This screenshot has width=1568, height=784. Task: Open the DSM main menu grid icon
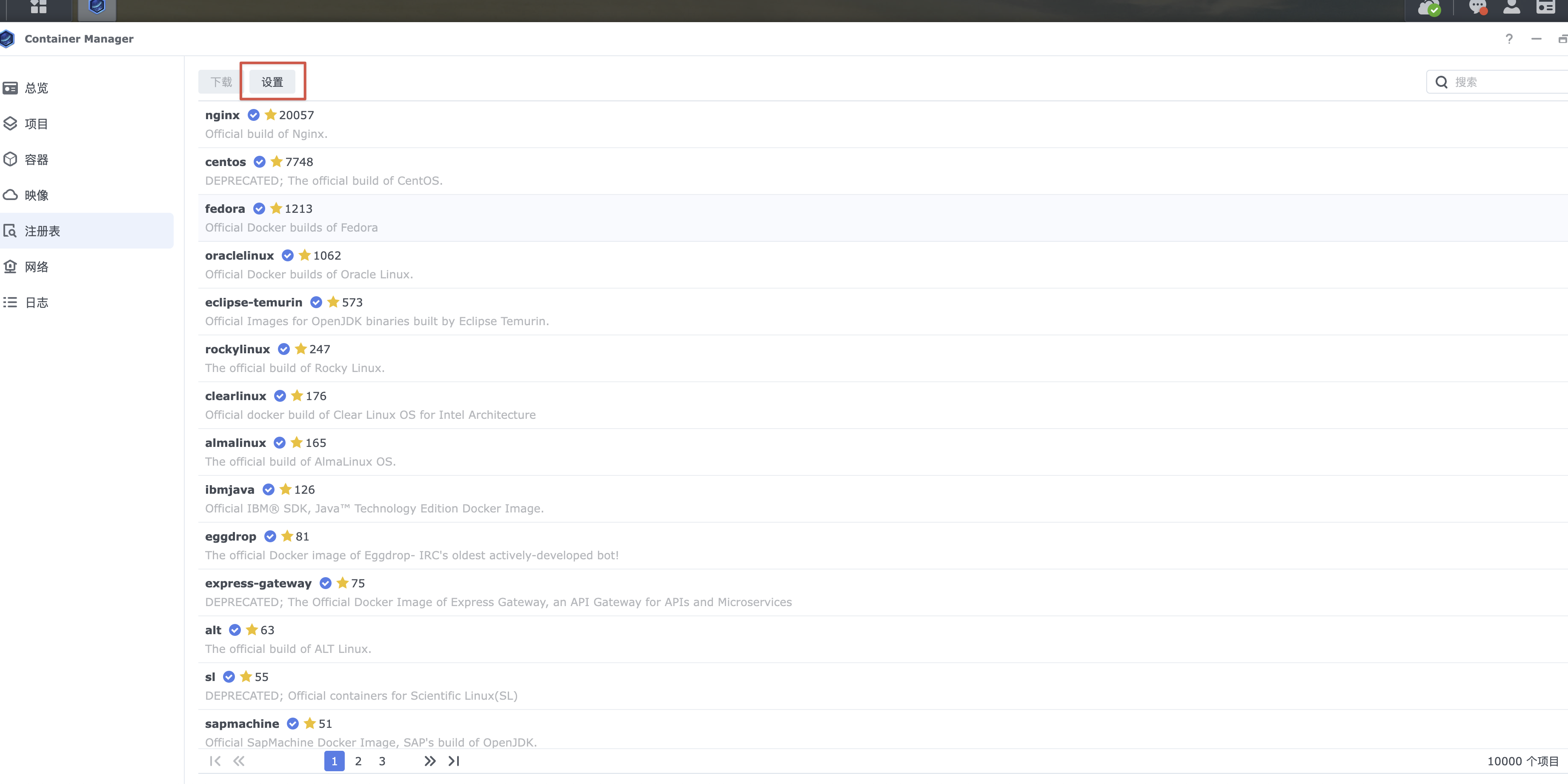tap(38, 7)
